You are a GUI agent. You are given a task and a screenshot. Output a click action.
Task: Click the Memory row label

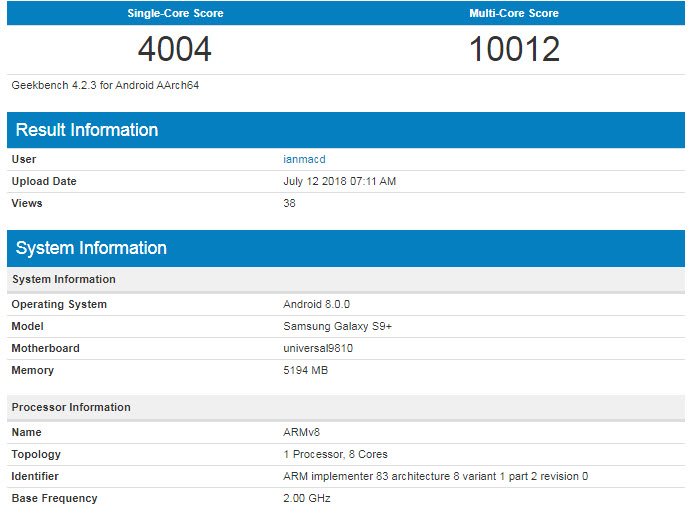[x=33, y=370]
